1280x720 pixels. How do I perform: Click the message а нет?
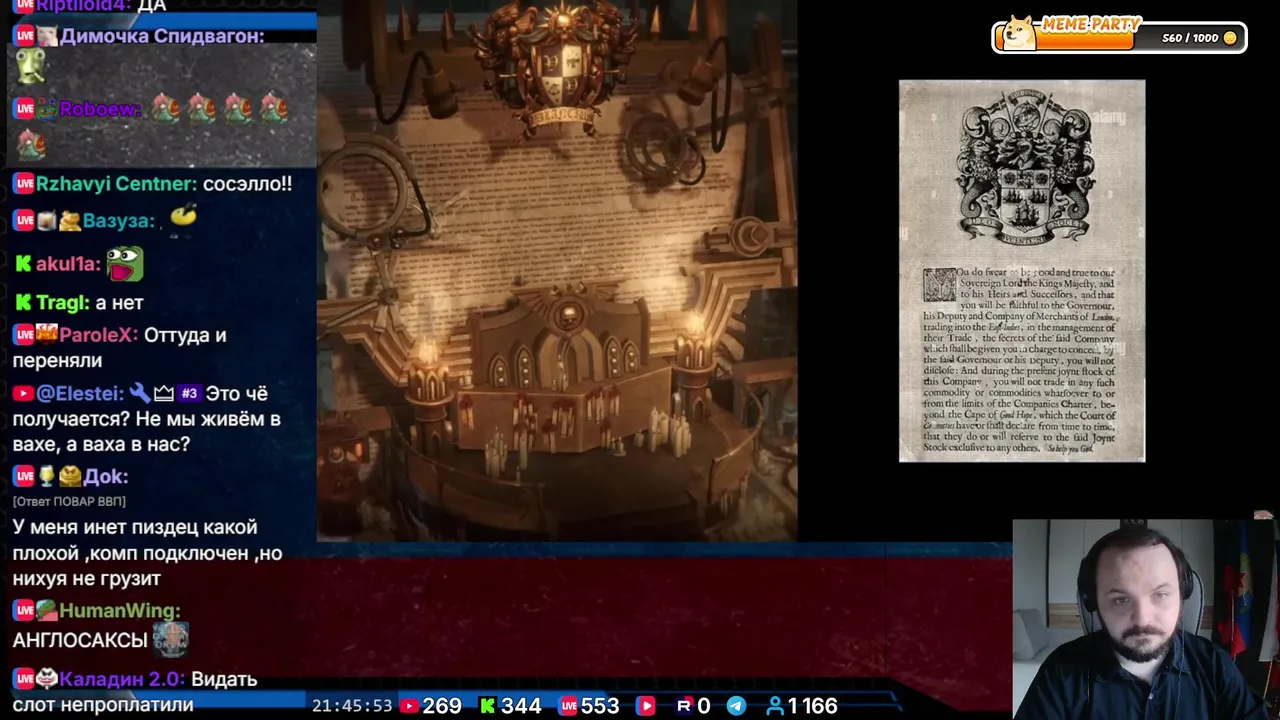point(119,302)
